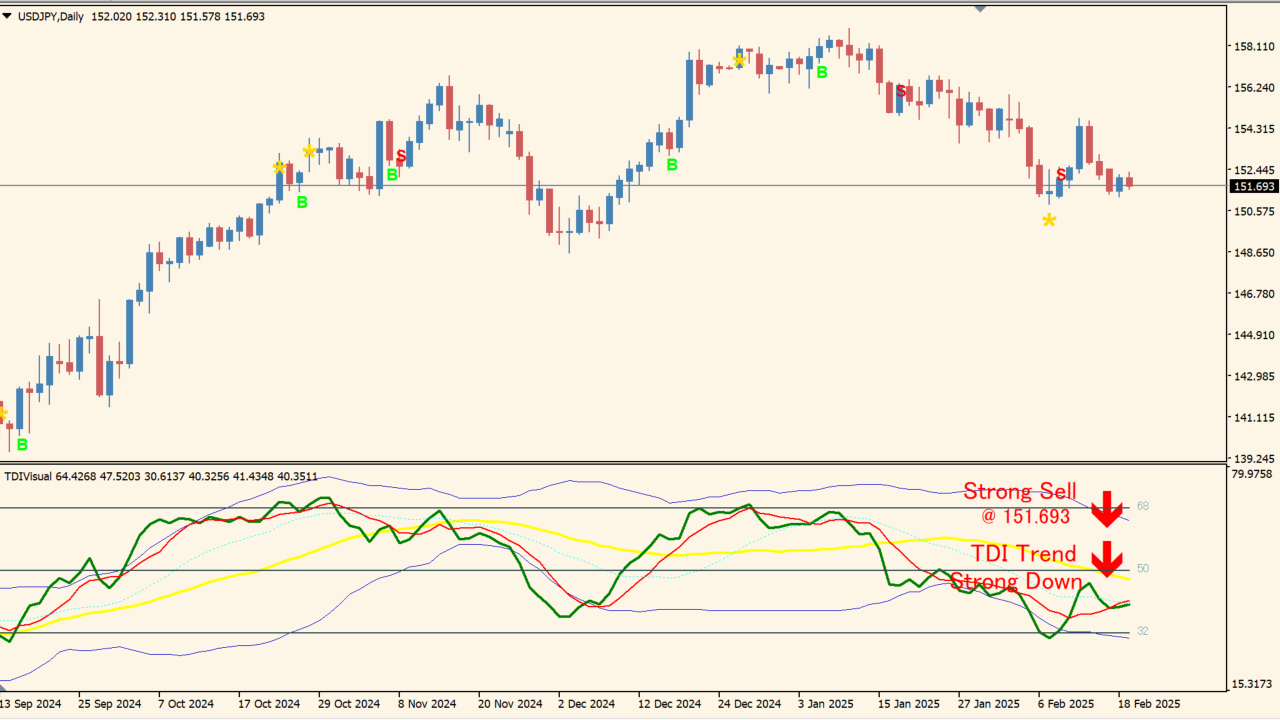
Task: Click the grey chart shift triangle at top
Action: 980,9
